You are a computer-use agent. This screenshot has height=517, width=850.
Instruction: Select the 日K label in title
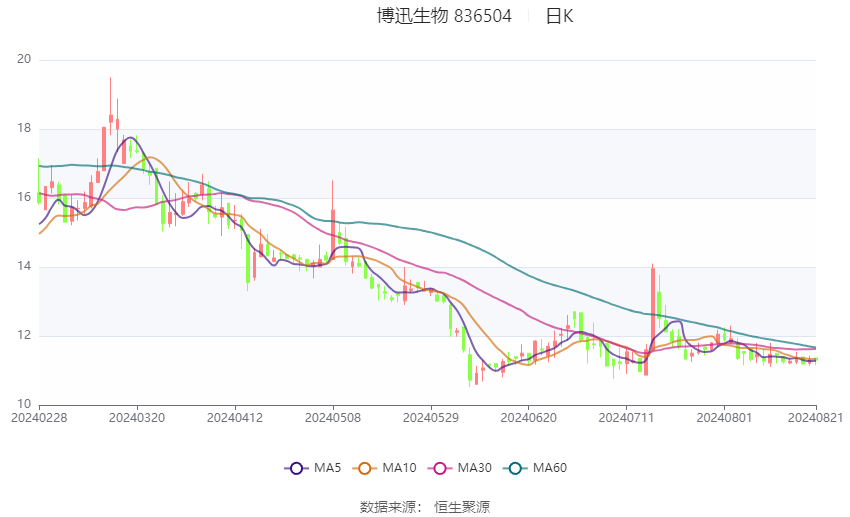click(x=559, y=16)
